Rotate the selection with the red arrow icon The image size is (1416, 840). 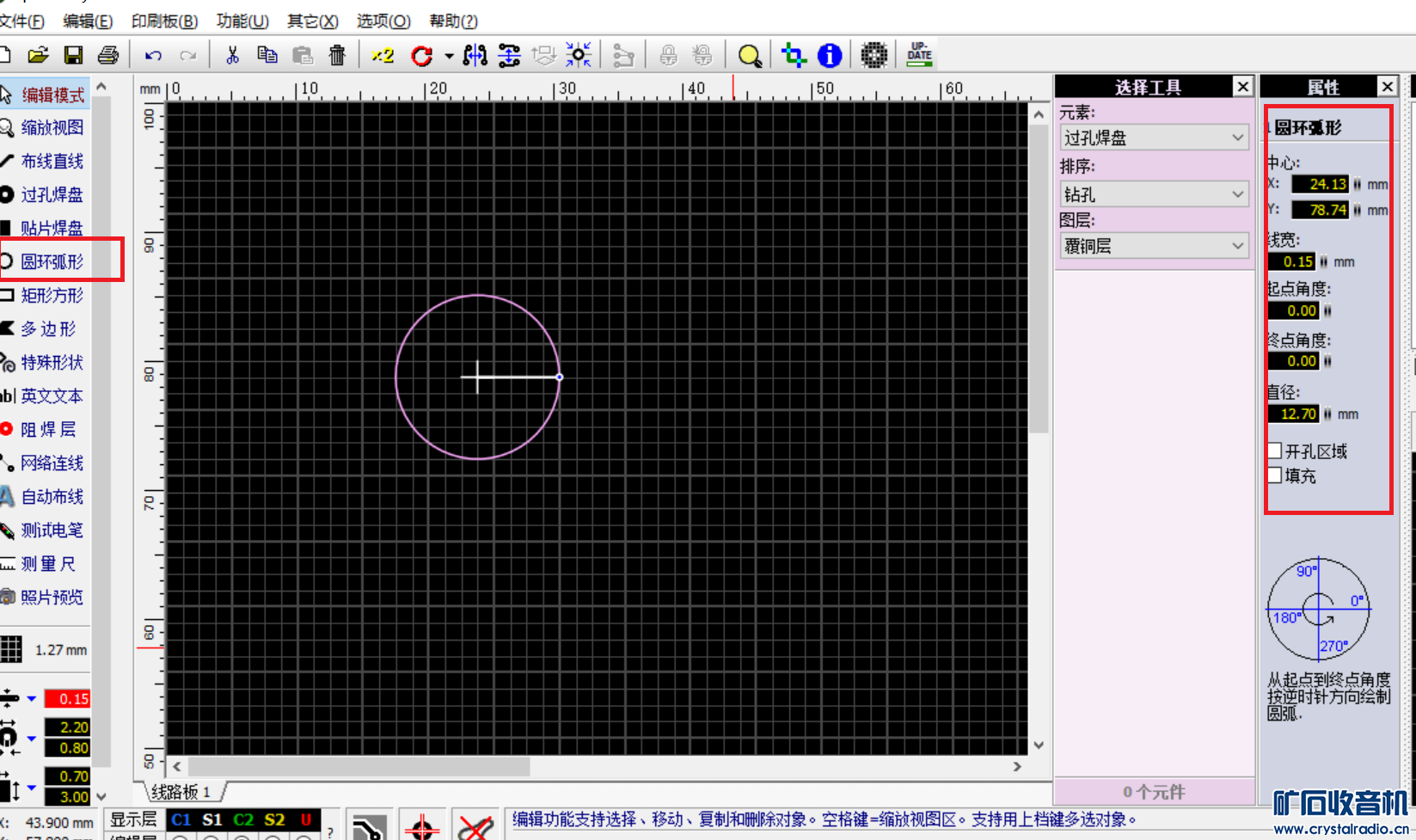click(x=422, y=56)
